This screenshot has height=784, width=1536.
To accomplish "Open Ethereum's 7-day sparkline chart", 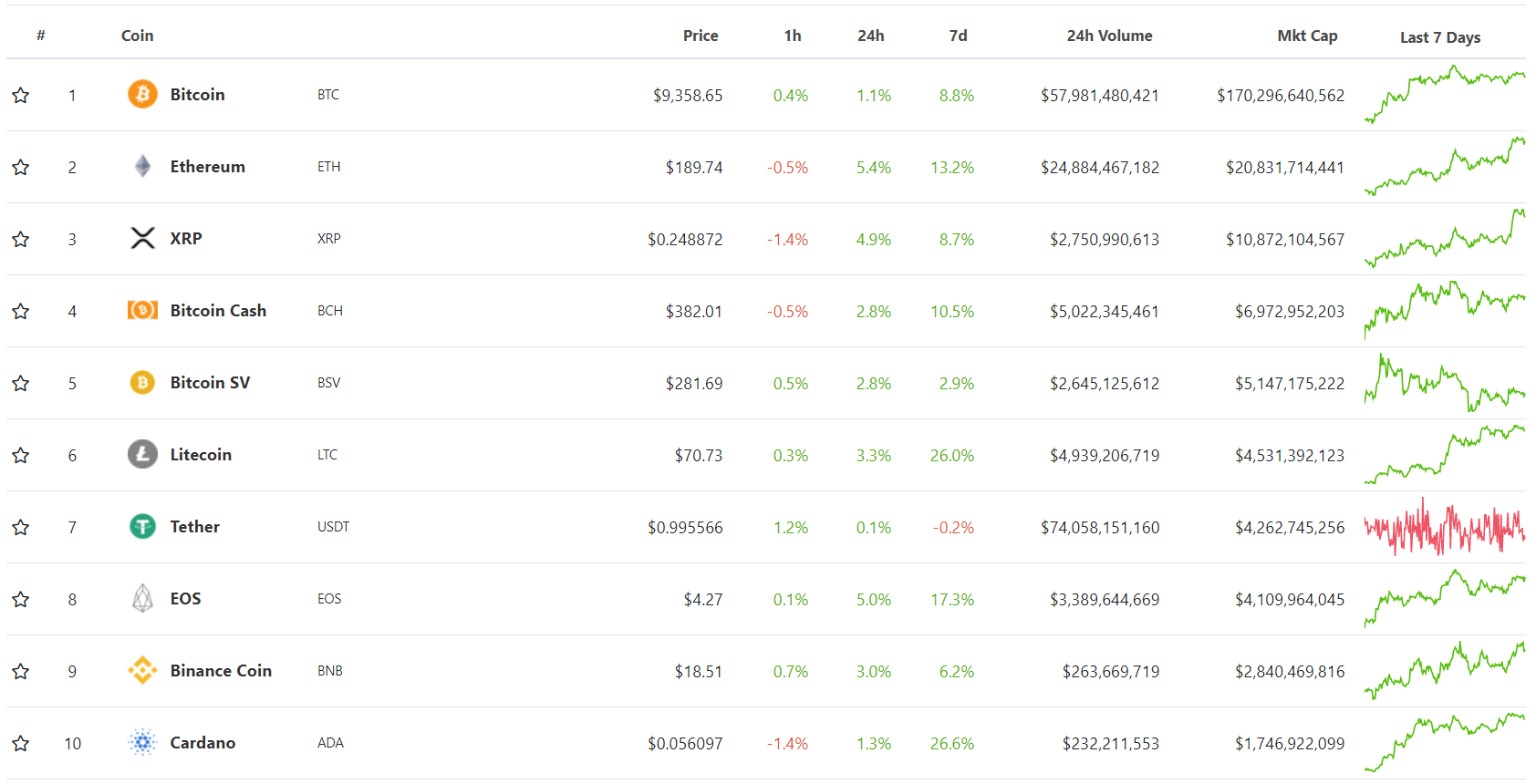I will (1445, 166).
